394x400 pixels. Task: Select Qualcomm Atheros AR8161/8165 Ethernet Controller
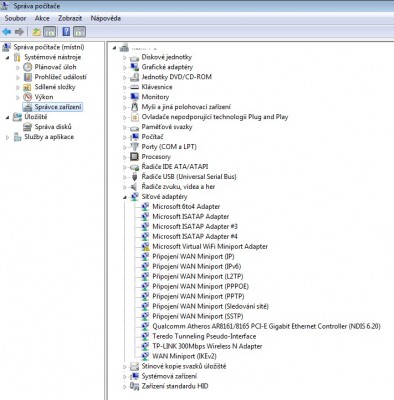click(266, 326)
